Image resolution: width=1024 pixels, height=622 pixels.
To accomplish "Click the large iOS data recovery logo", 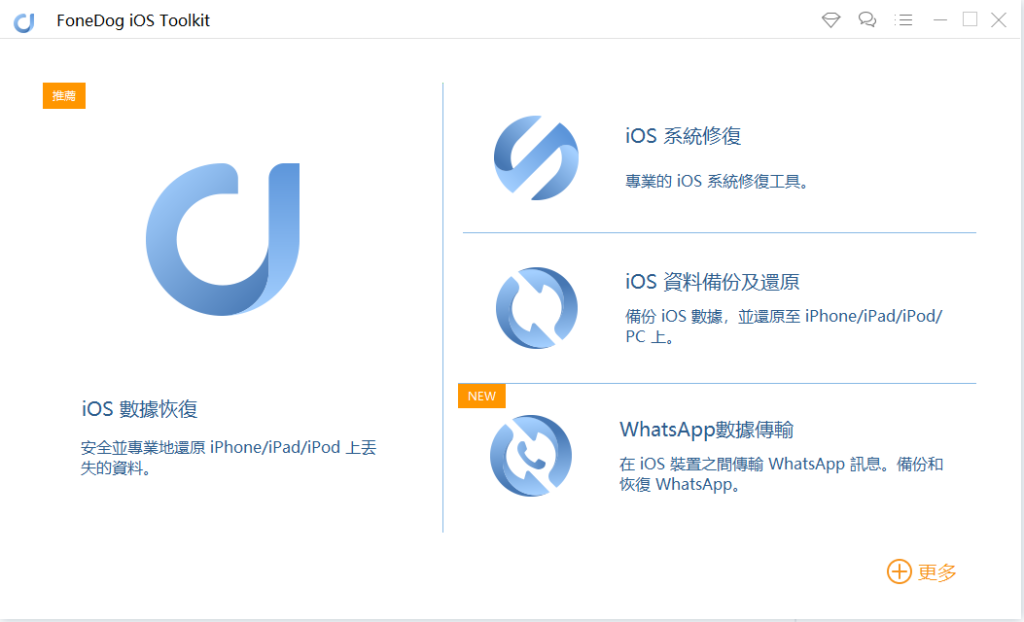I will 223,239.
